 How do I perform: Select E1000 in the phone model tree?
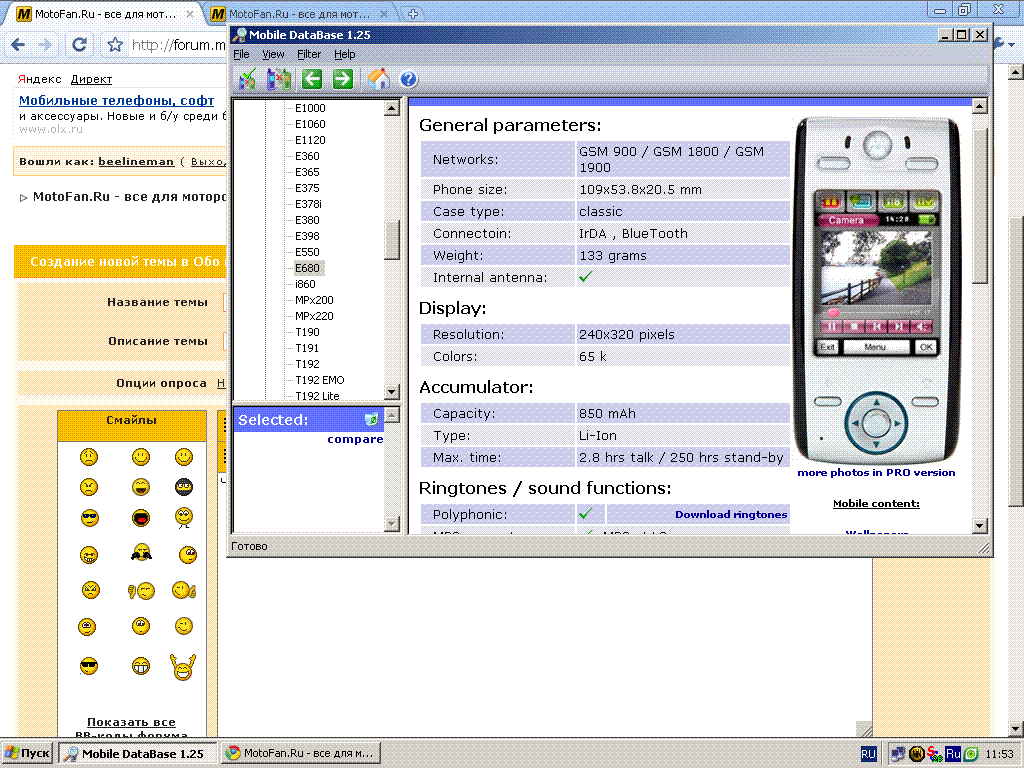pos(310,108)
